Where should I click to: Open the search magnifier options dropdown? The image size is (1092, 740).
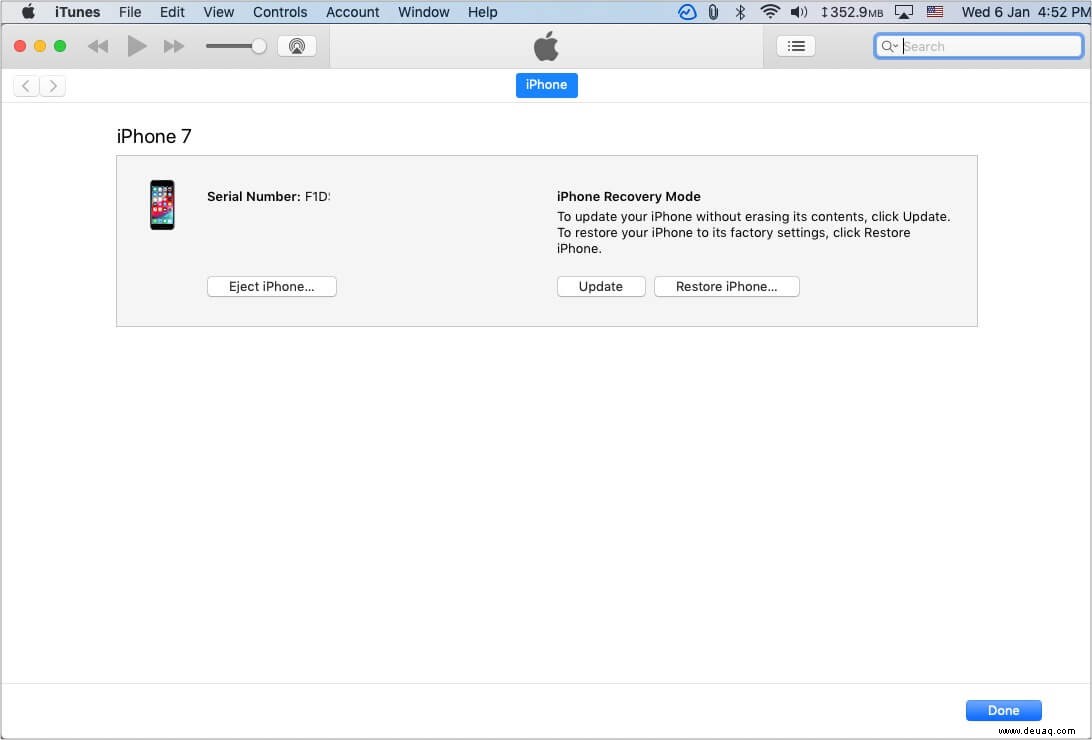(889, 46)
